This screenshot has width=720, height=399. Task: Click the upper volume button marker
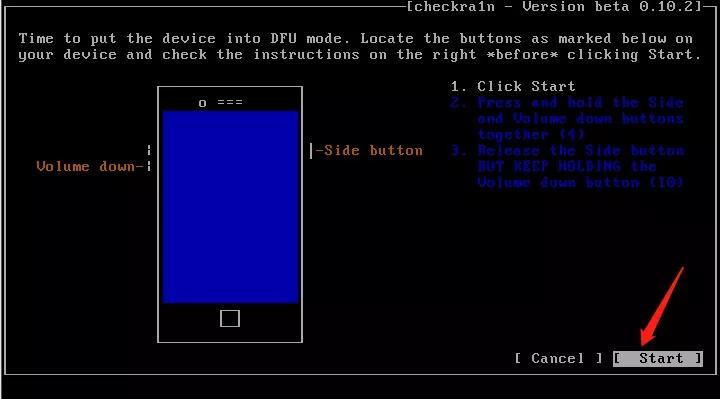click(x=149, y=150)
